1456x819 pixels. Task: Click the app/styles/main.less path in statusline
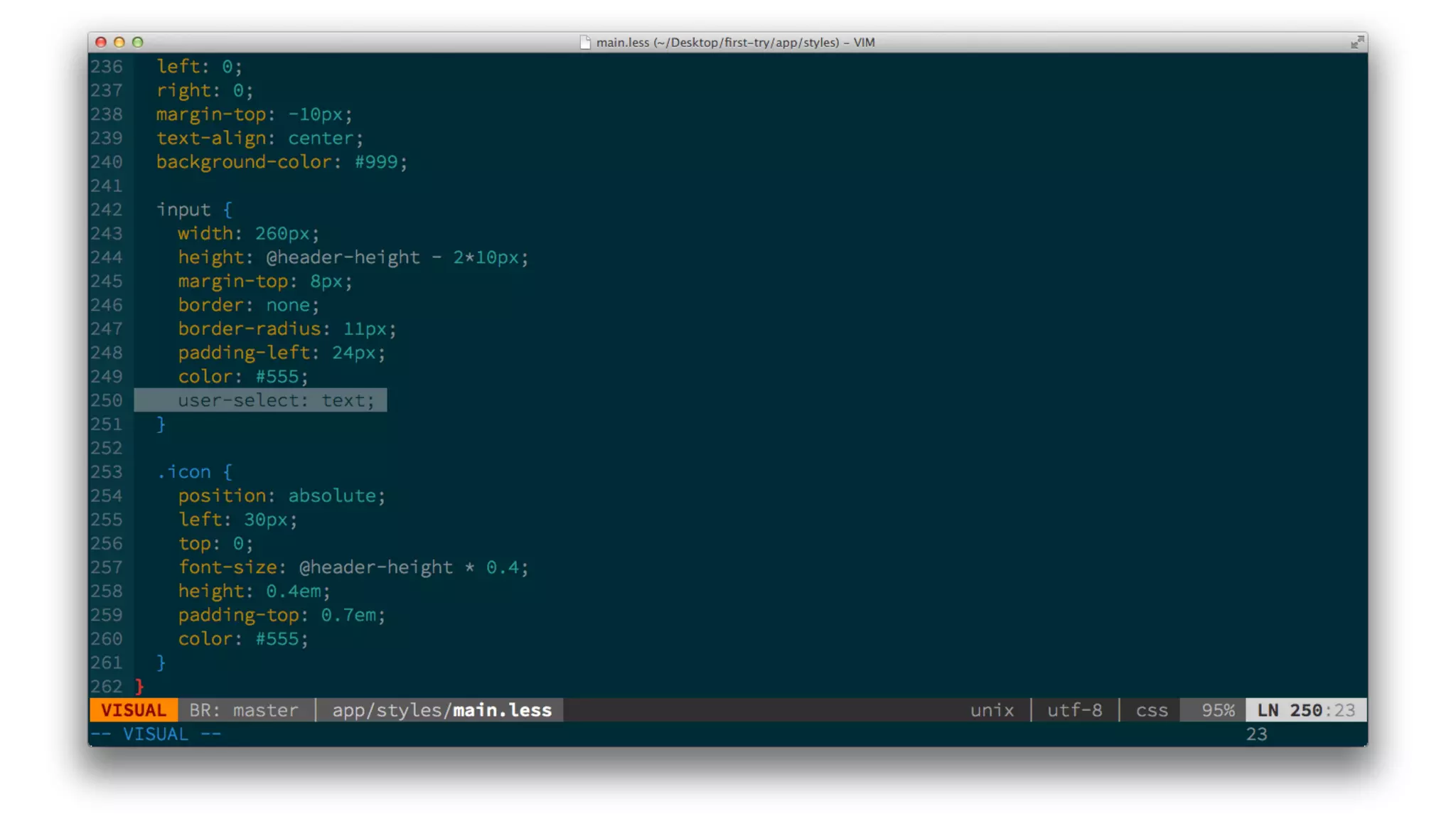point(441,710)
